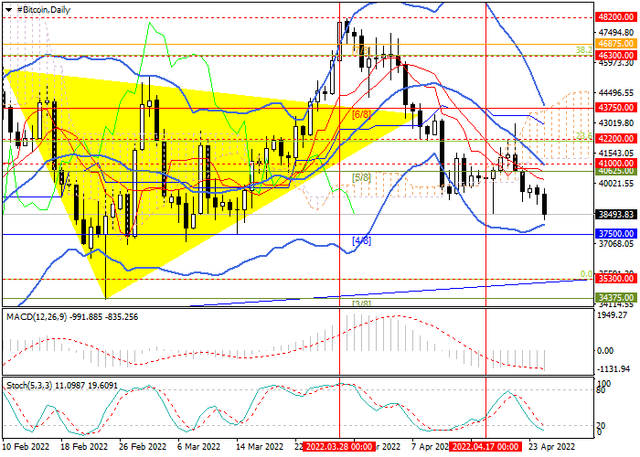Screen dimensions: 640x457
Task: Click the 23 Apr 2022 date label
Action: (x=552, y=446)
